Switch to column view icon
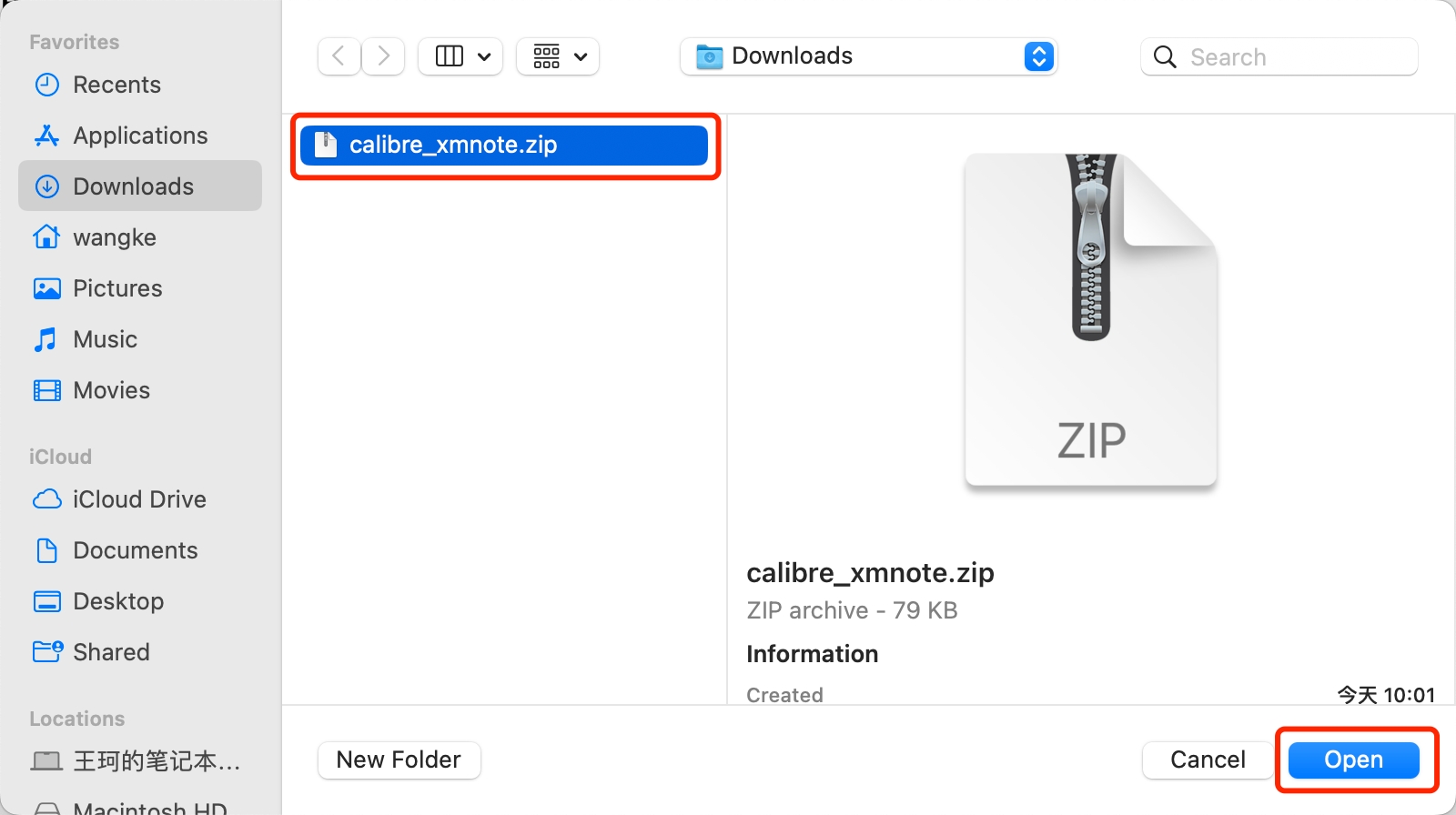Viewport: 1456px width, 815px height. point(450,56)
